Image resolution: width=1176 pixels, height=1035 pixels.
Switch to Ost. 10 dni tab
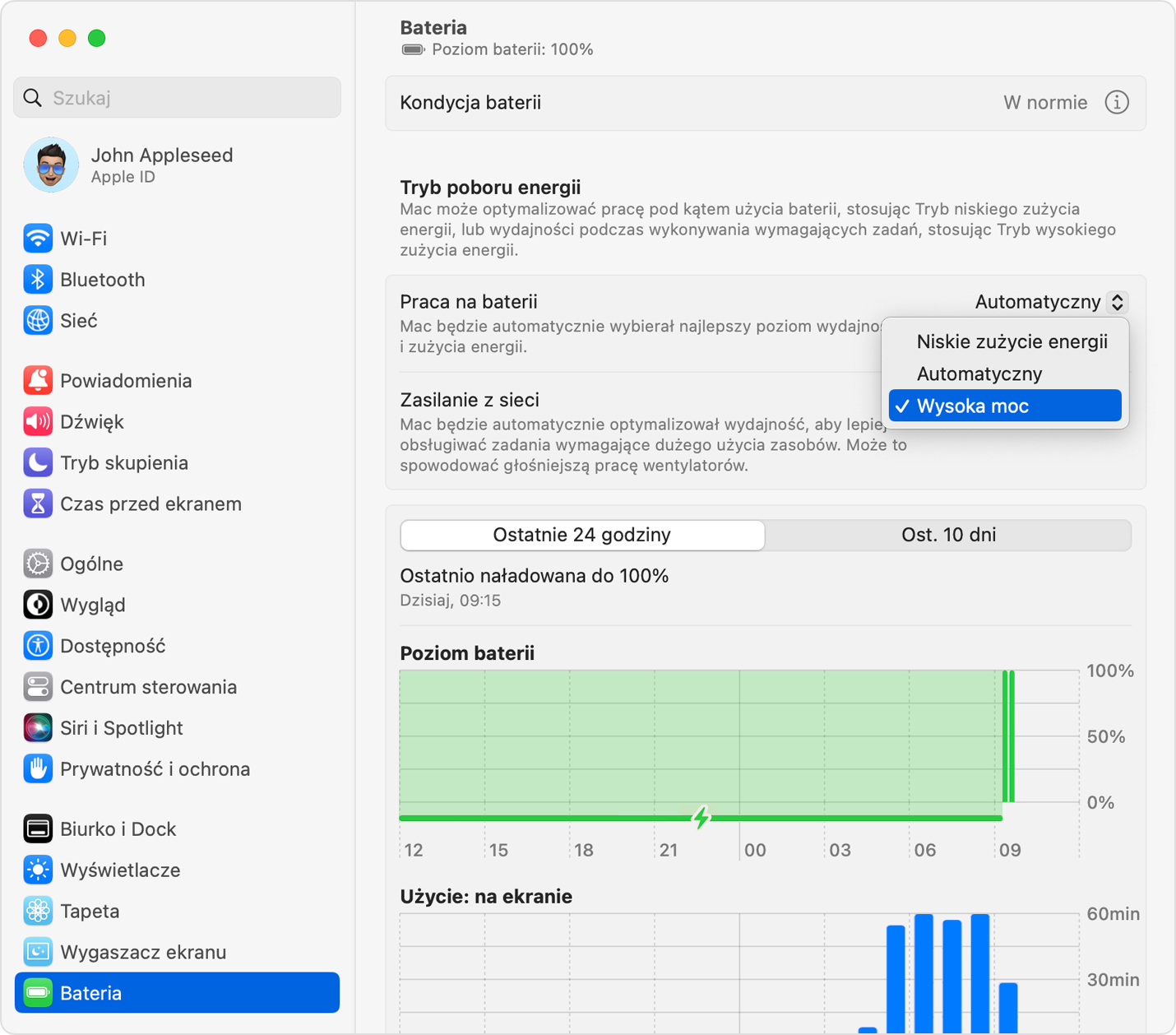[948, 535]
